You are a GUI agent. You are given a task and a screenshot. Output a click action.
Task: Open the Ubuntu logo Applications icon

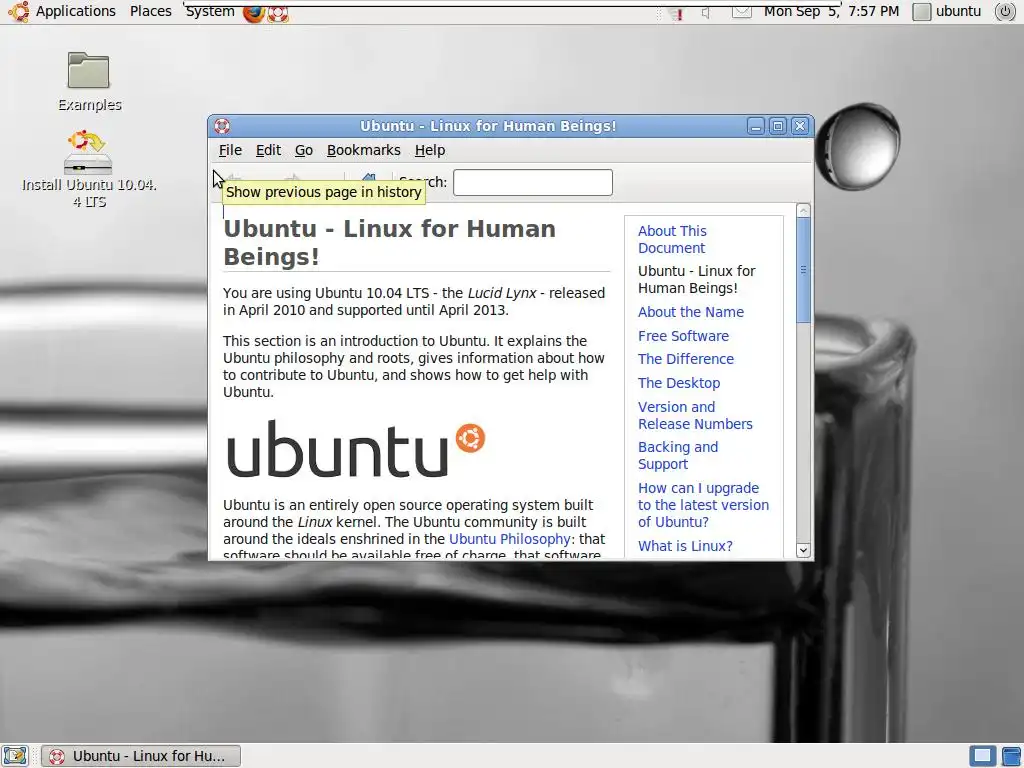pos(18,11)
